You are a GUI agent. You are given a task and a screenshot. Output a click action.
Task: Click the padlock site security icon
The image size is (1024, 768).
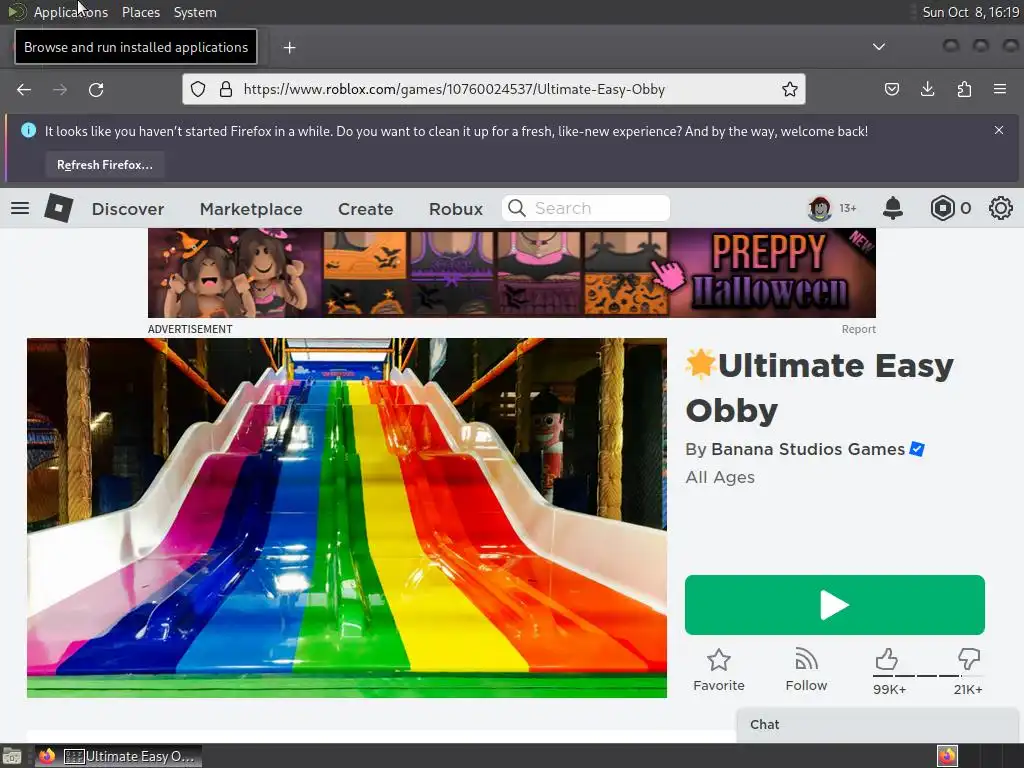226,89
